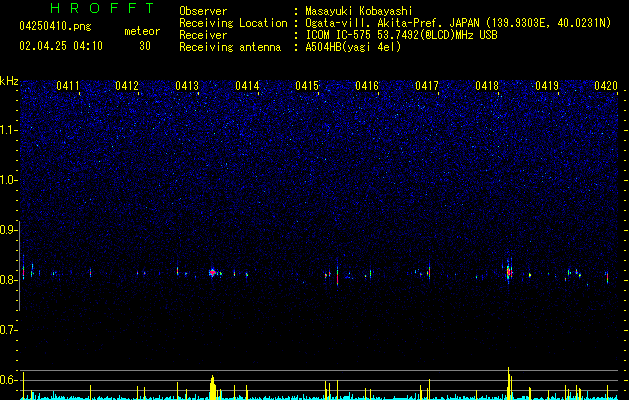629x400 pixels.
Task: Click the 0.9 kHz axis label
Action: click(x=8, y=230)
